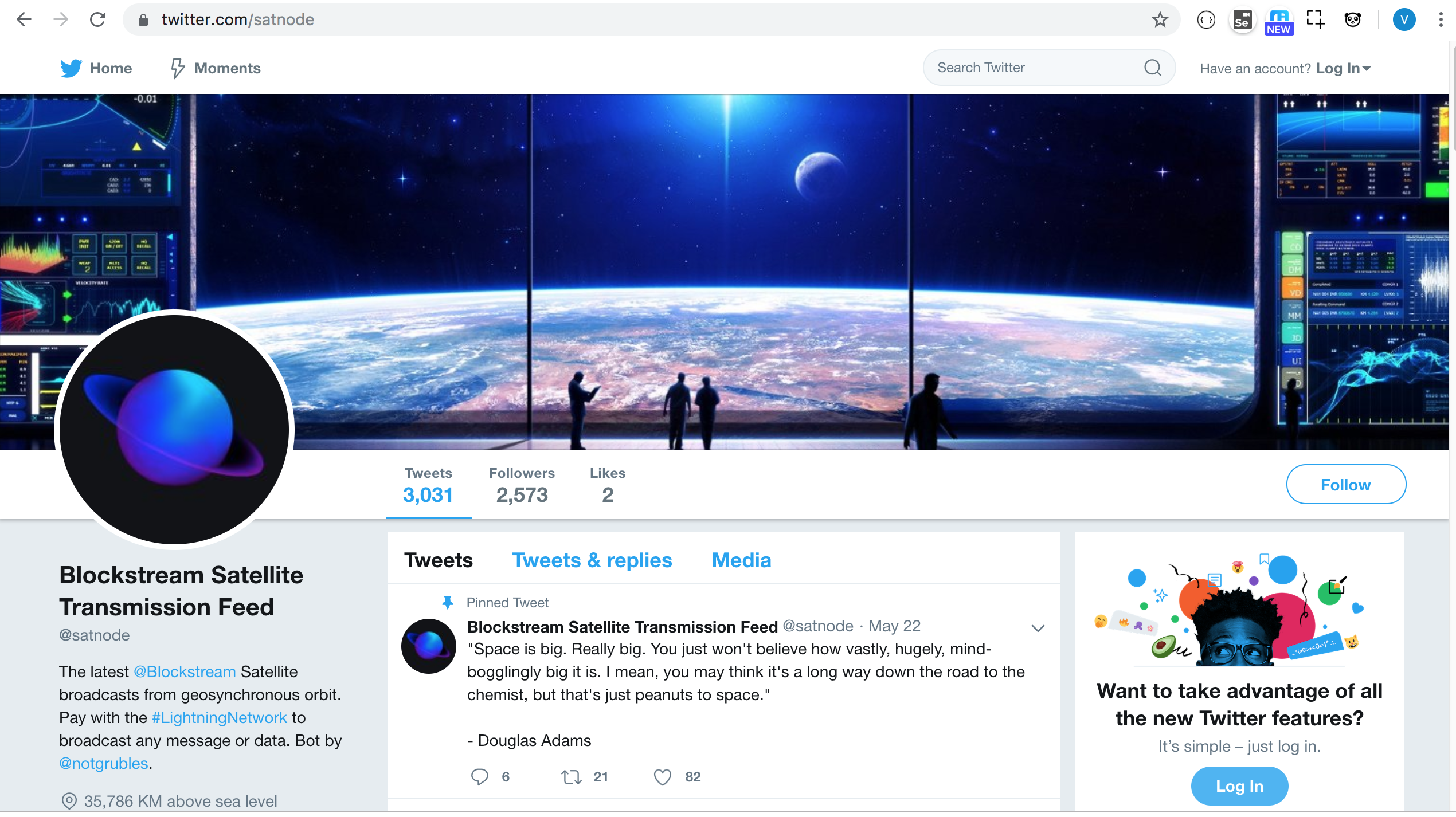Click the blue Log In button
This screenshot has height=817, width=1456.
tap(1239, 786)
